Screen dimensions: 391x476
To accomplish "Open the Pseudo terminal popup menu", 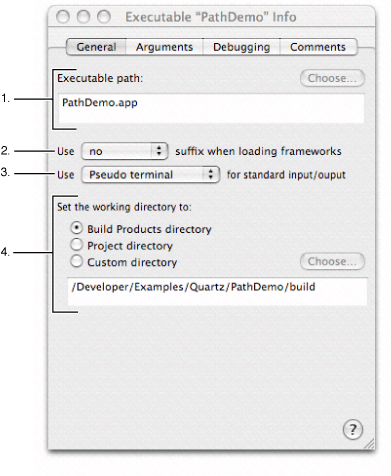I will pos(150,175).
